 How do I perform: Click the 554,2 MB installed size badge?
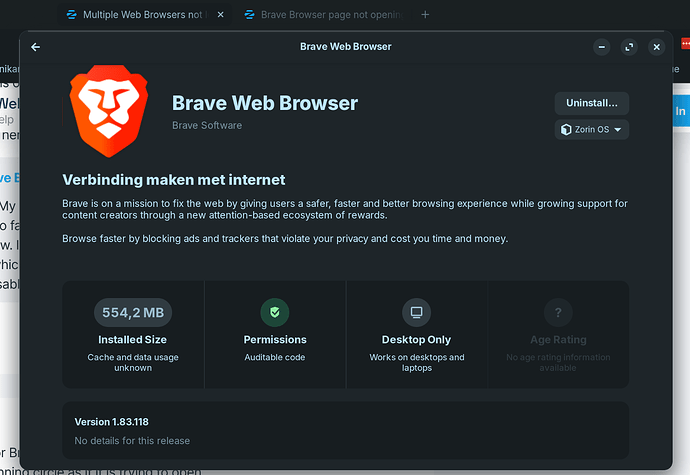pyautogui.click(x=133, y=313)
